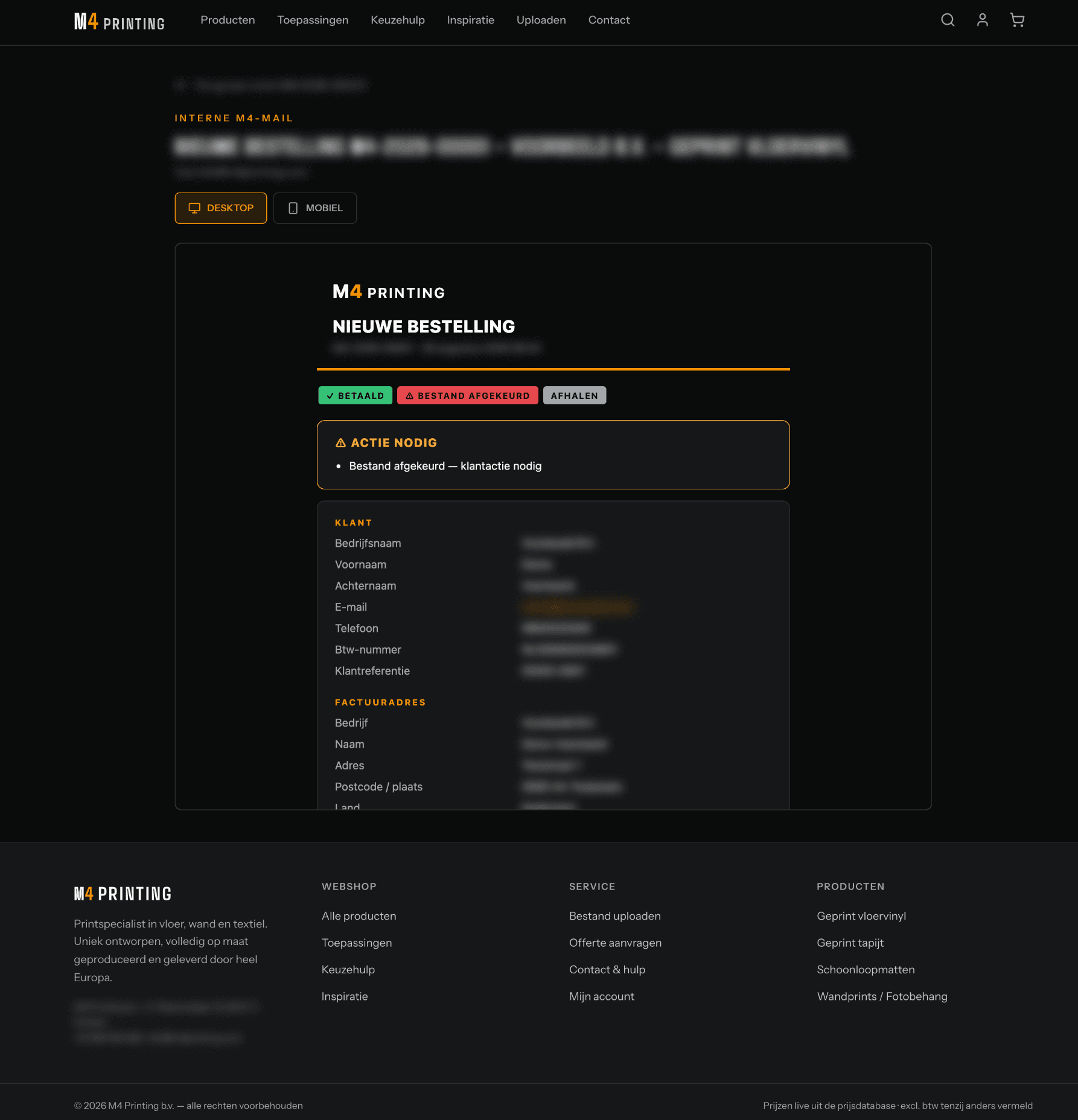Click the Naam label under Factuuradres
1078x1120 pixels.
pyautogui.click(x=350, y=744)
